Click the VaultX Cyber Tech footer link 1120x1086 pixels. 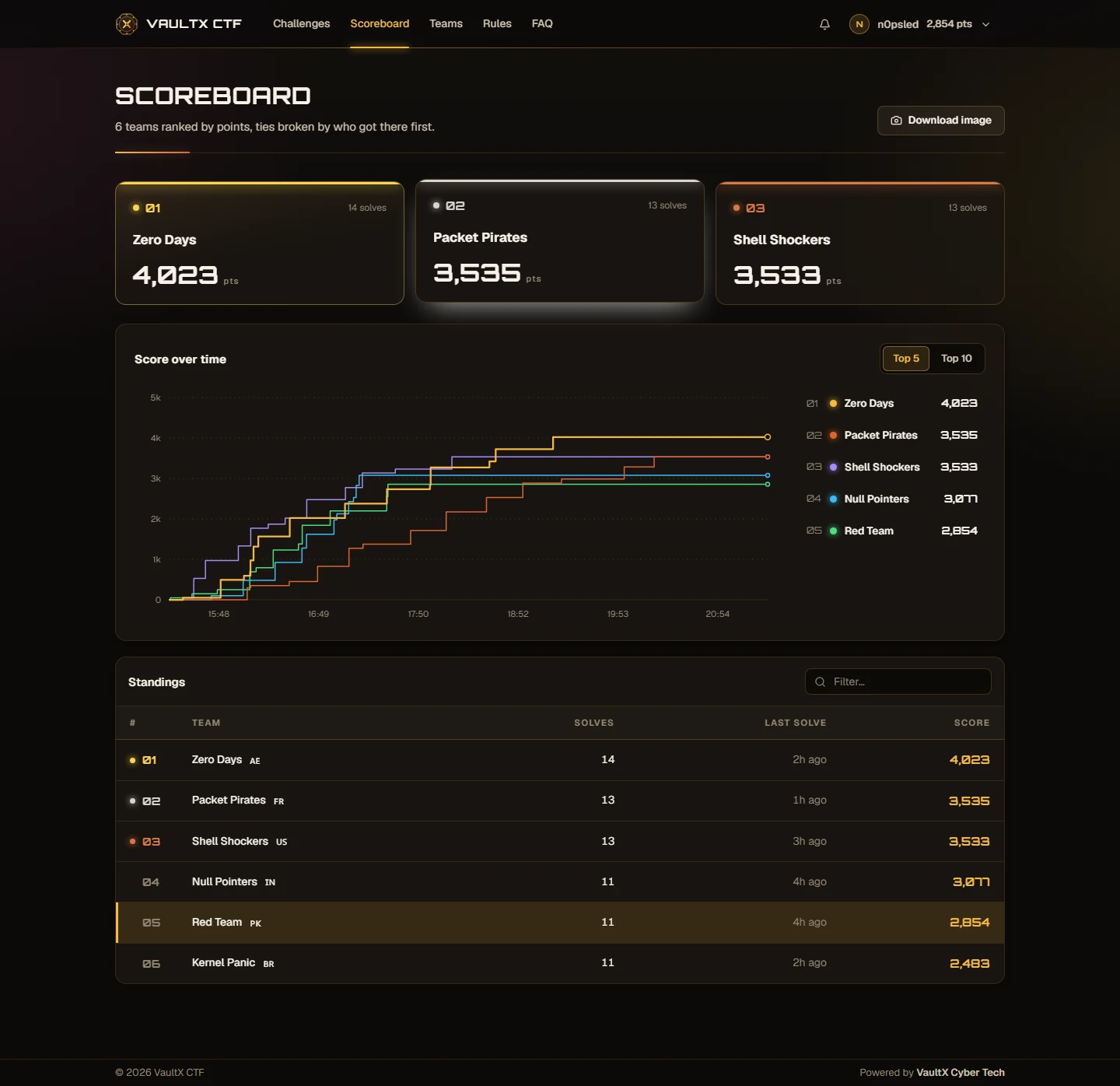[x=961, y=1072]
